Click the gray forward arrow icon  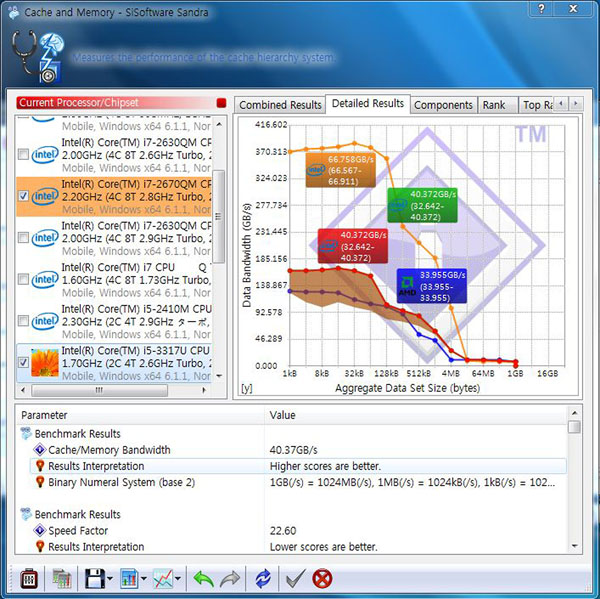click(x=230, y=578)
